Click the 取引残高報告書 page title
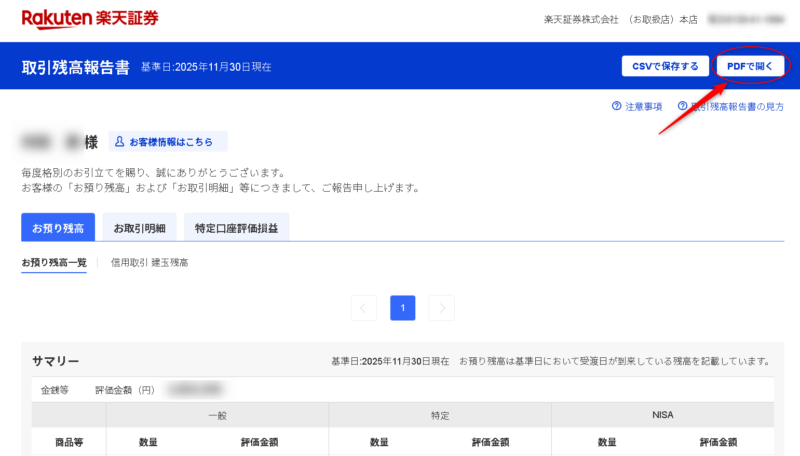This screenshot has height=456, width=800. click(x=75, y=67)
